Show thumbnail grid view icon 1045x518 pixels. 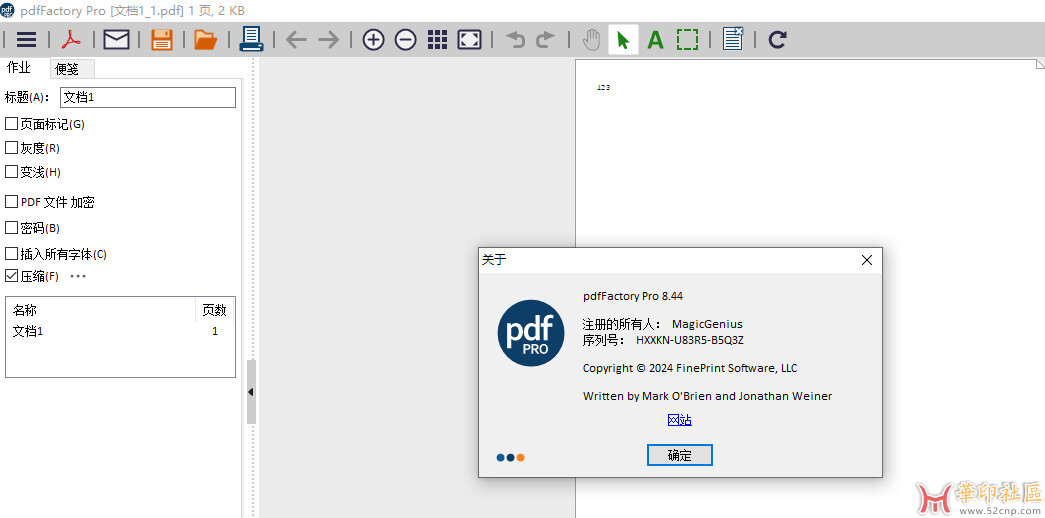point(437,40)
